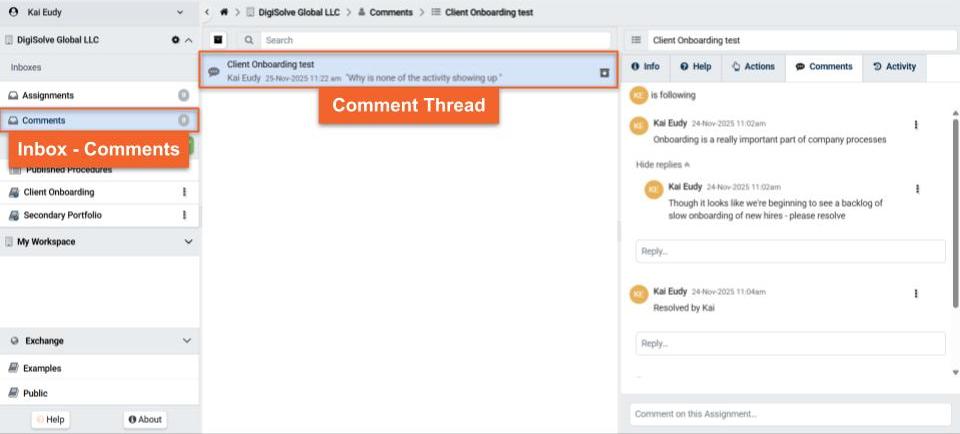
Task: Click the user avatar icon beside Kai Eudy
Action: [x=13, y=12]
